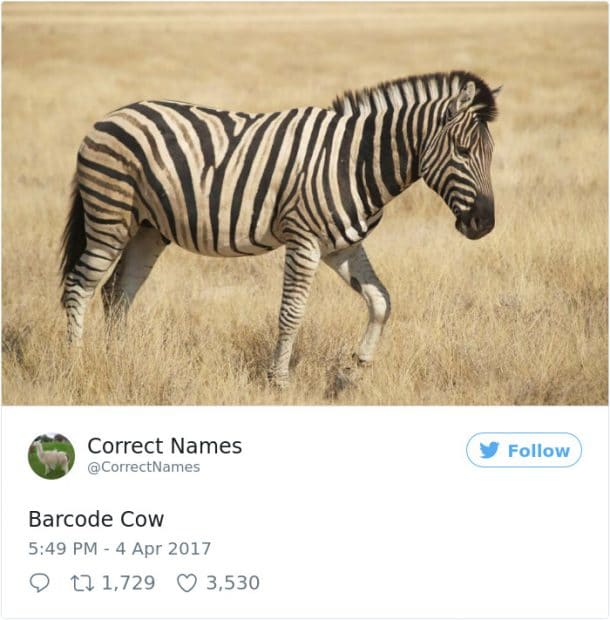Open the zebra photo attachment
Screen dimensions: 610x620
click(305, 203)
